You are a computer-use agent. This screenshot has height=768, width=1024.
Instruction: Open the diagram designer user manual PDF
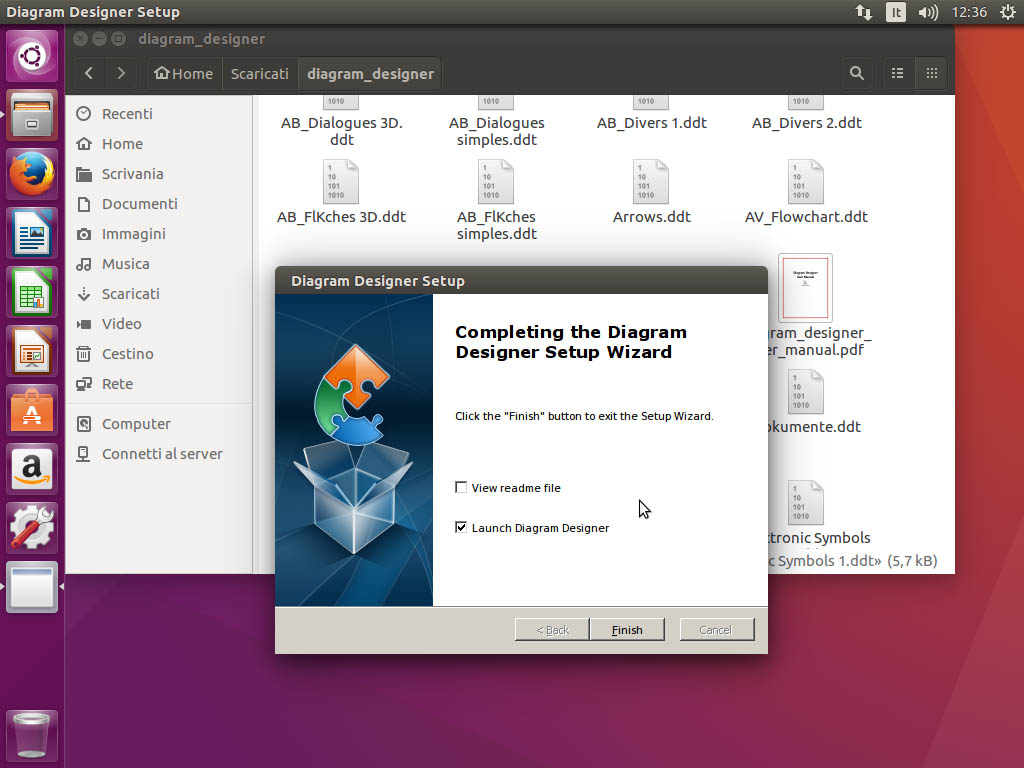click(x=805, y=289)
